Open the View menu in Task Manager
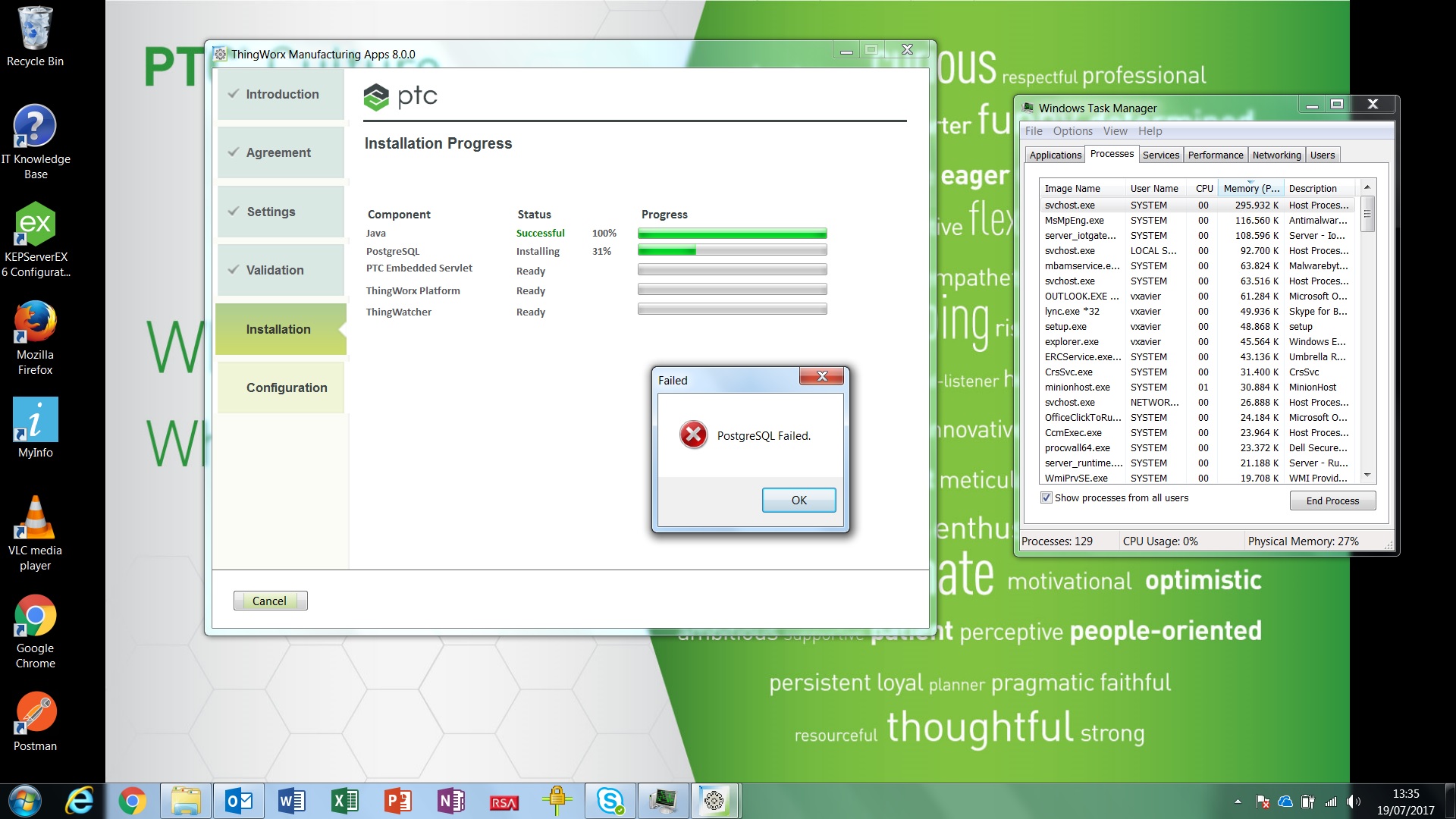Image resolution: width=1456 pixels, height=819 pixels. [1115, 131]
